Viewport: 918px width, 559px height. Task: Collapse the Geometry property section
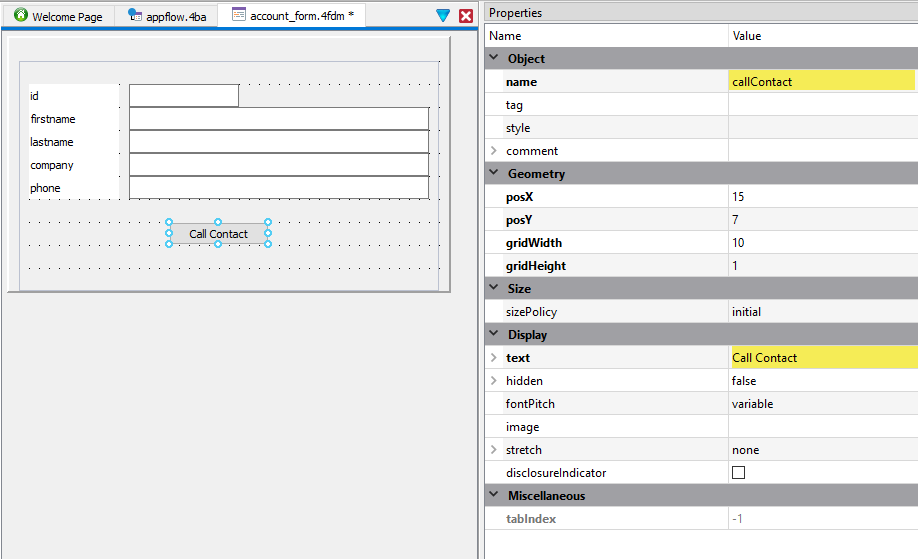pyautogui.click(x=493, y=174)
